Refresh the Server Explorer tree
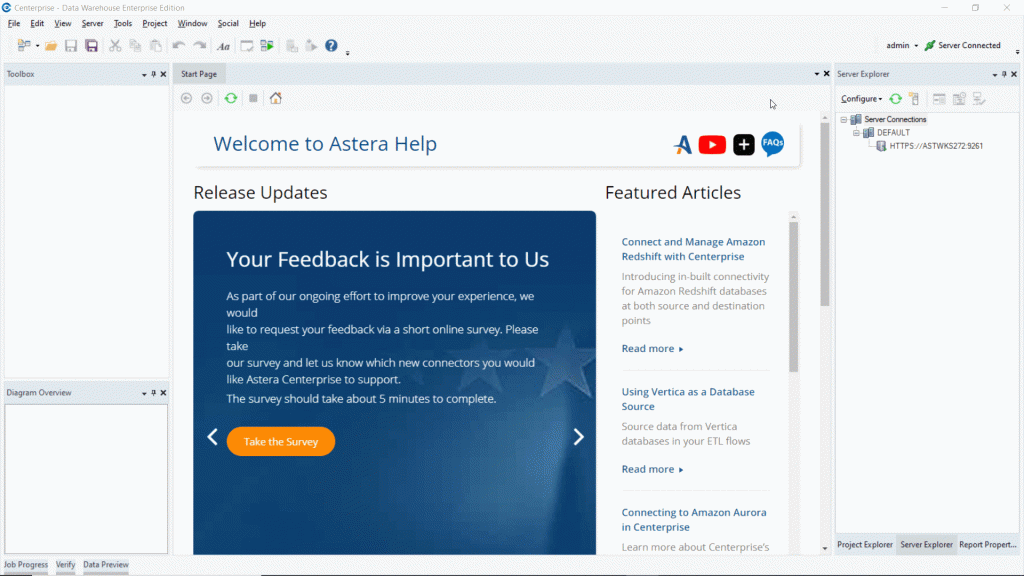 point(896,99)
